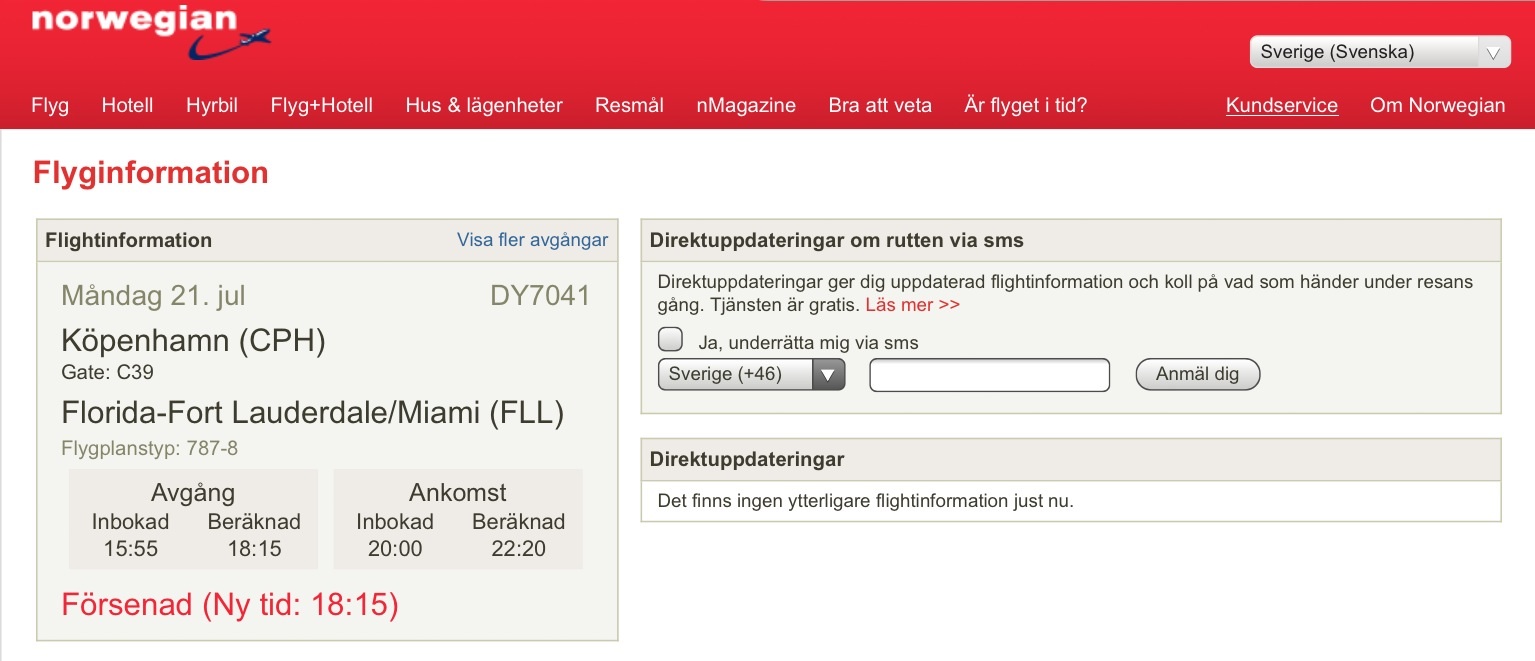
Task: Open Hus & lägenheter menu item
Action: click(x=484, y=105)
